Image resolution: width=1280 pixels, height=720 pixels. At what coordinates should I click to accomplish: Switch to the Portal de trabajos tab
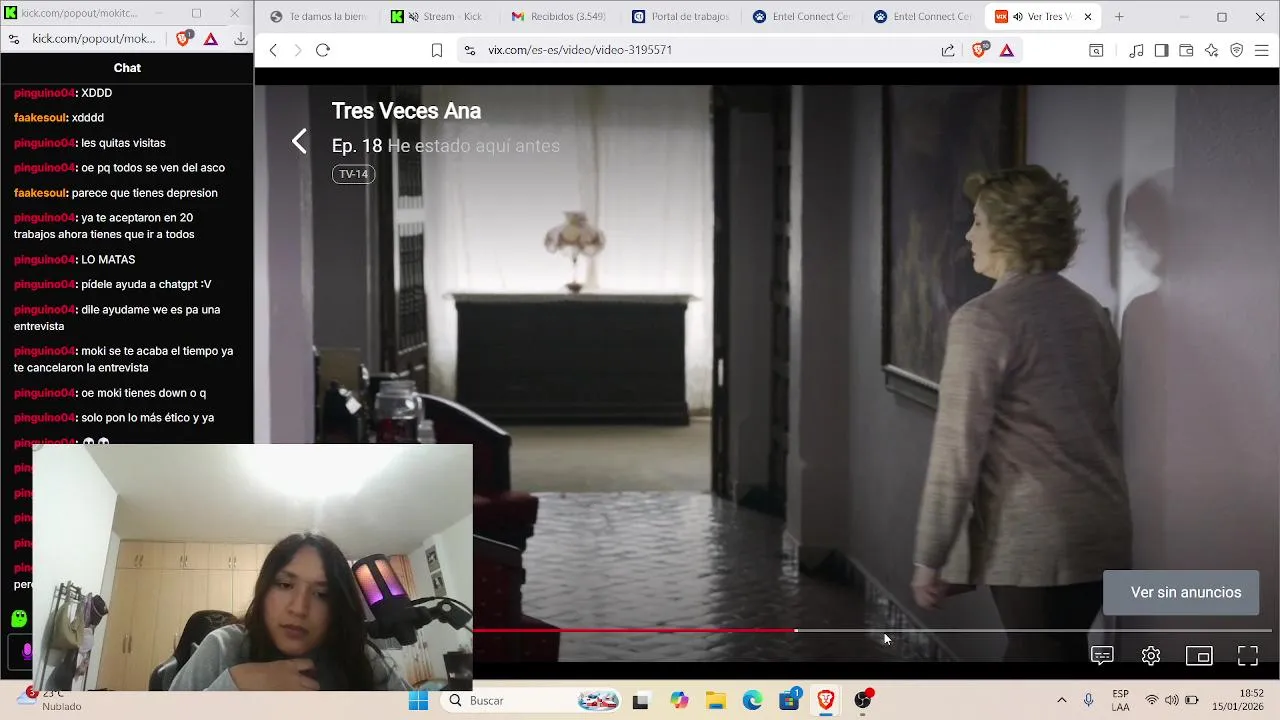click(681, 16)
